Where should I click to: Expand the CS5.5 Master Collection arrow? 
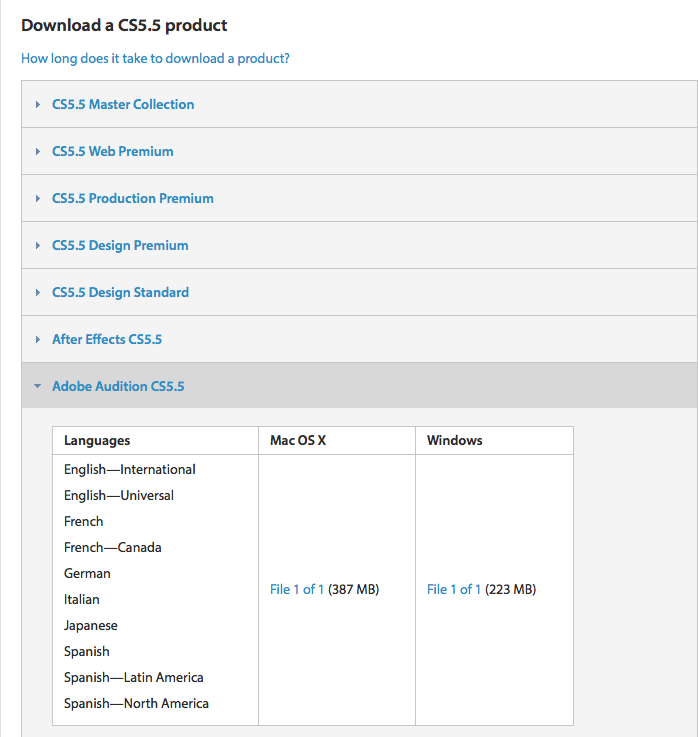pyautogui.click(x=38, y=105)
